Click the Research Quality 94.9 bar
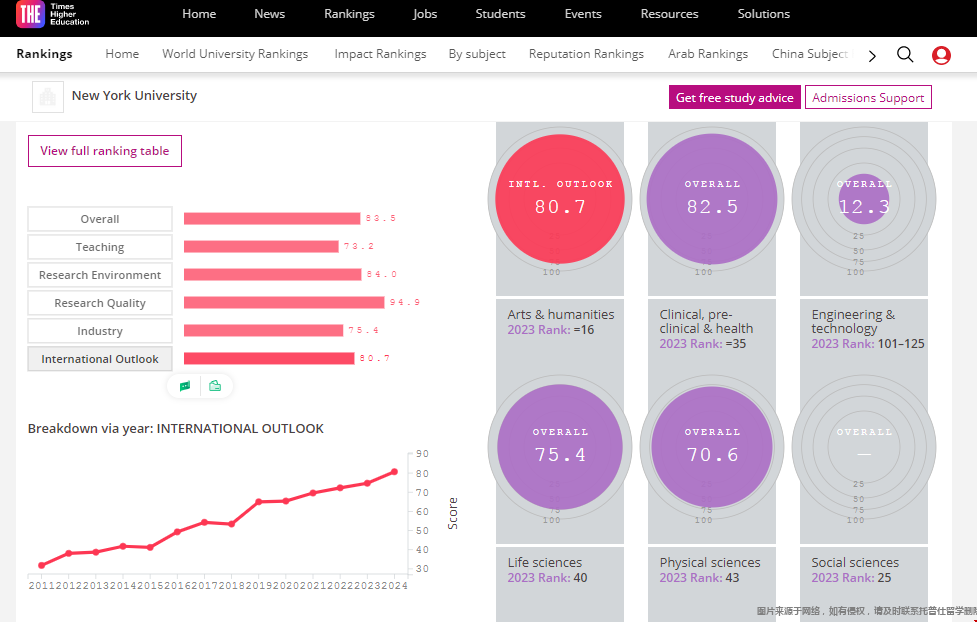Image resolution: width=977 pixels, height=622 pixels. click(x=284, y=302)
